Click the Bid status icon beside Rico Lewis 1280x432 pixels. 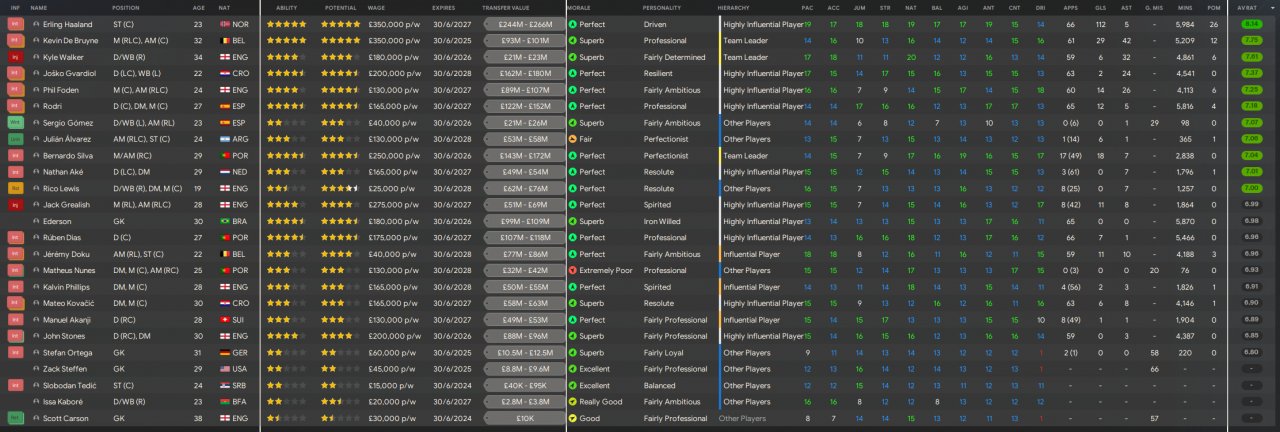click(x=15, y=188)
